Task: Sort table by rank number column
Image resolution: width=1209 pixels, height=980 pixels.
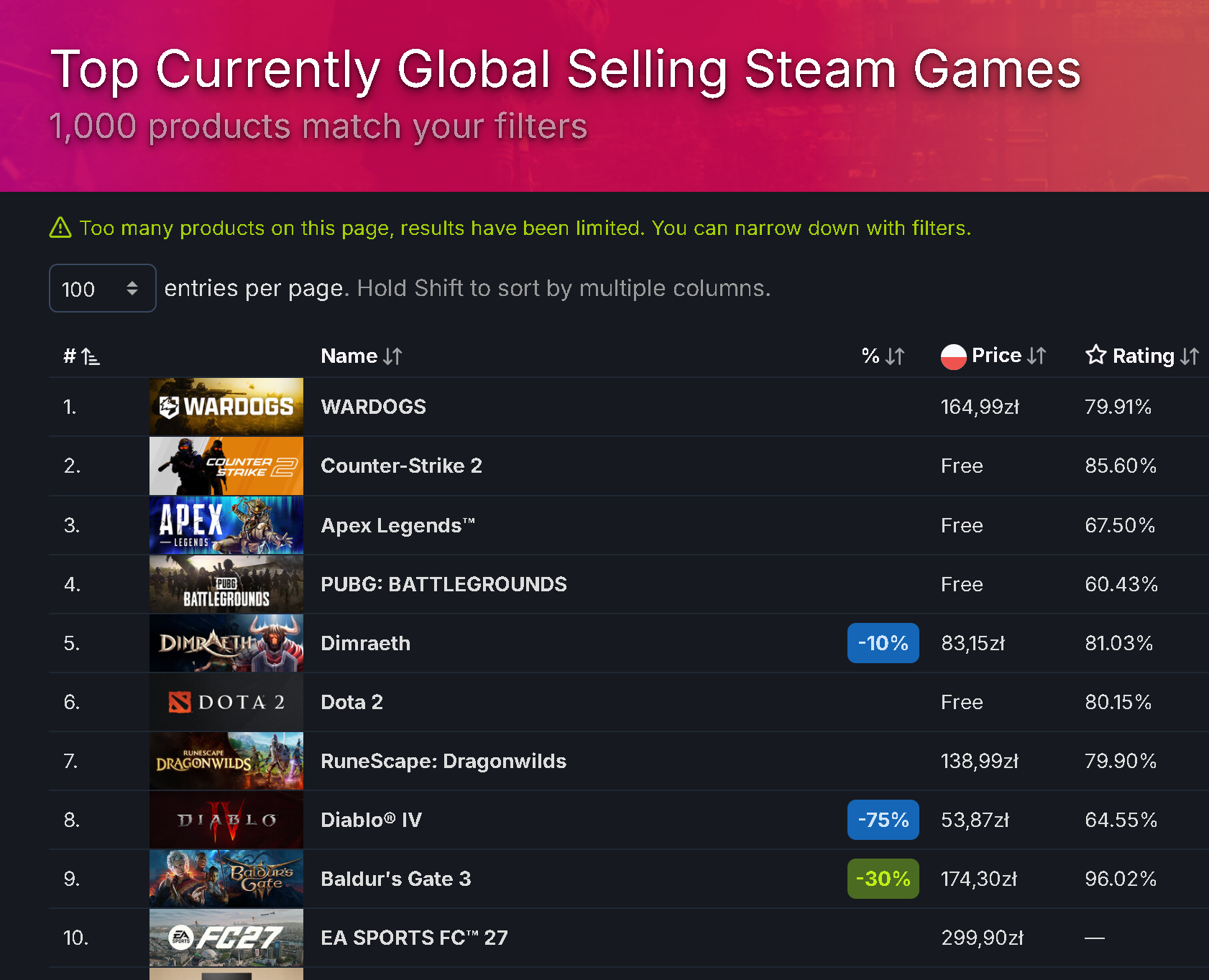Action: click(81, 356)
